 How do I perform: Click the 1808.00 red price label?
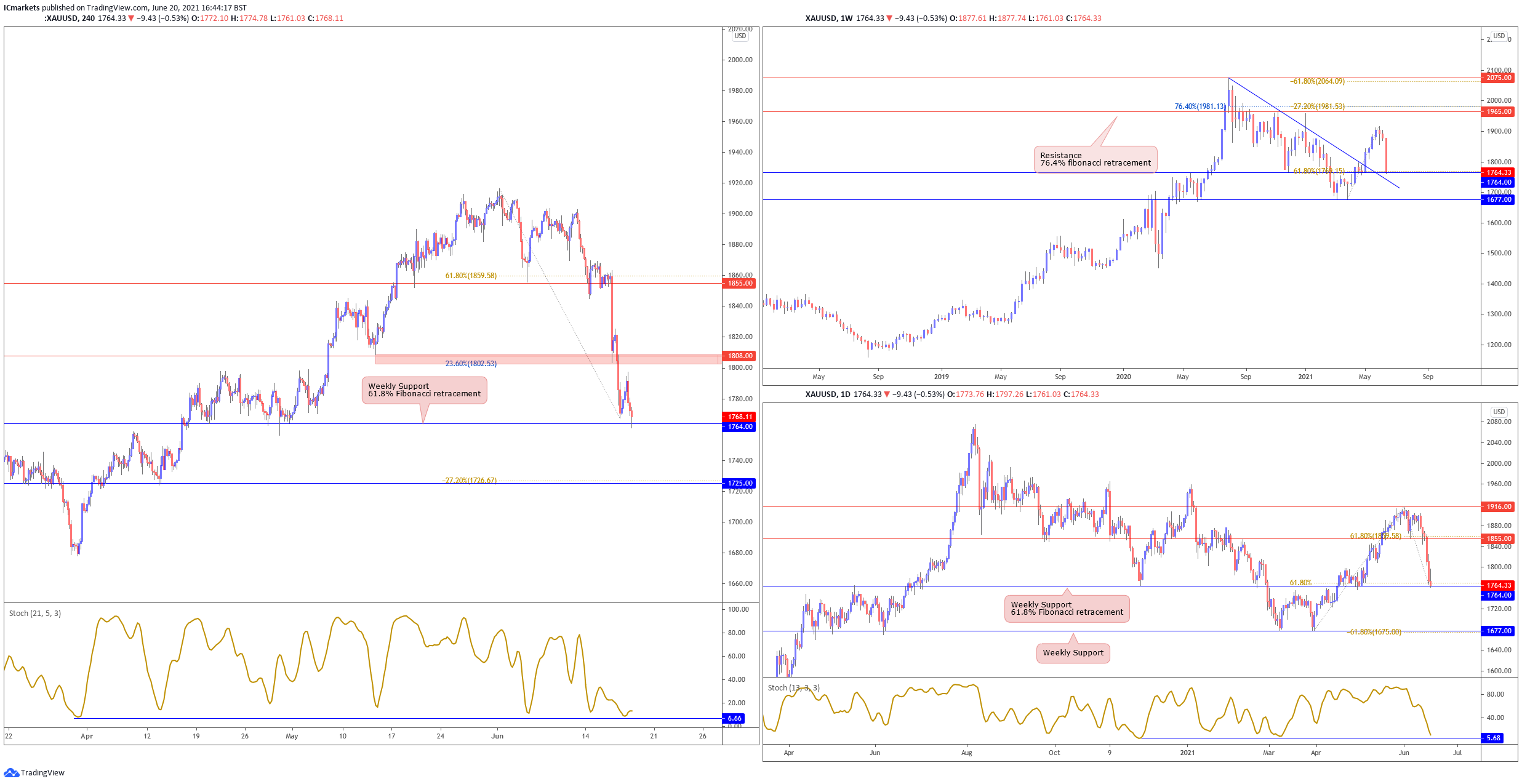click(739, 356)
